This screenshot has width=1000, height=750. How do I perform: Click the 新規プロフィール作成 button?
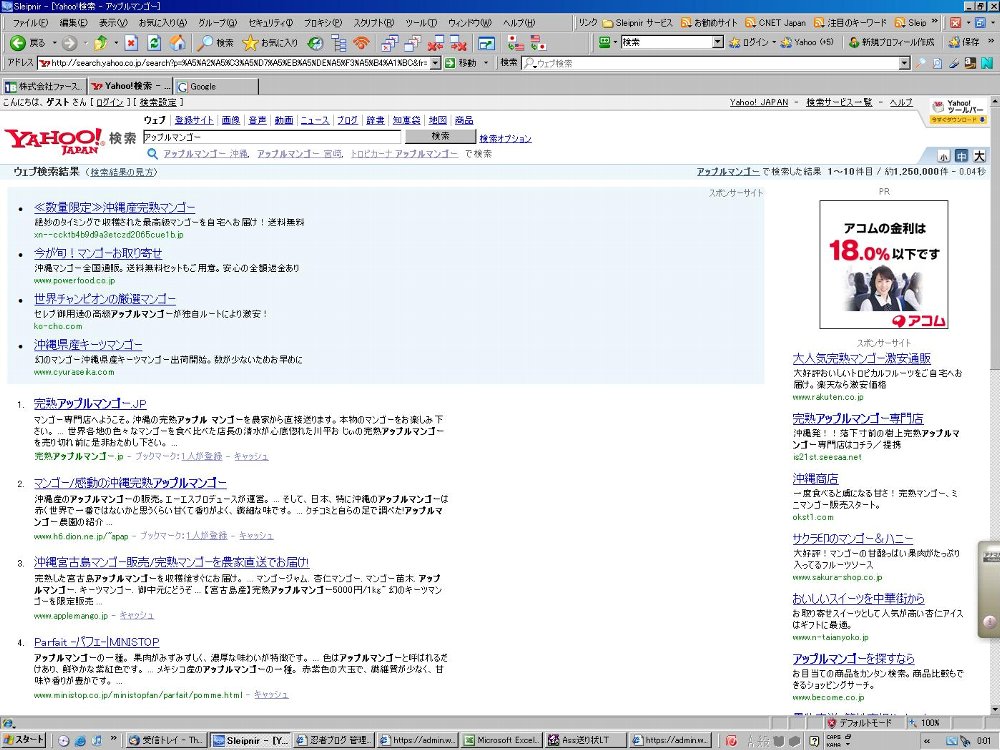click(x=891, y=42)
